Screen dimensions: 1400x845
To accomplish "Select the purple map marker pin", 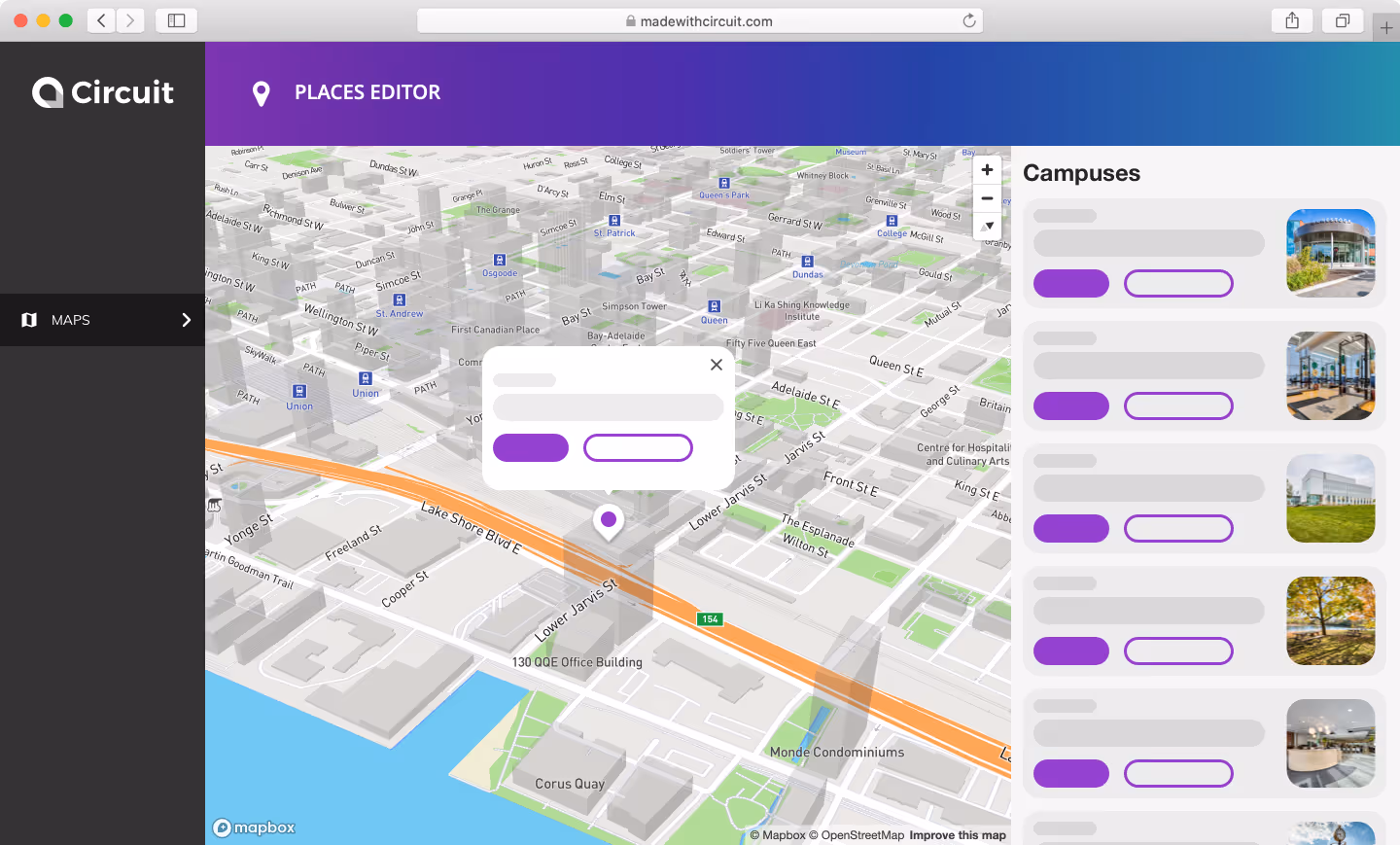I will coord(609,520).
